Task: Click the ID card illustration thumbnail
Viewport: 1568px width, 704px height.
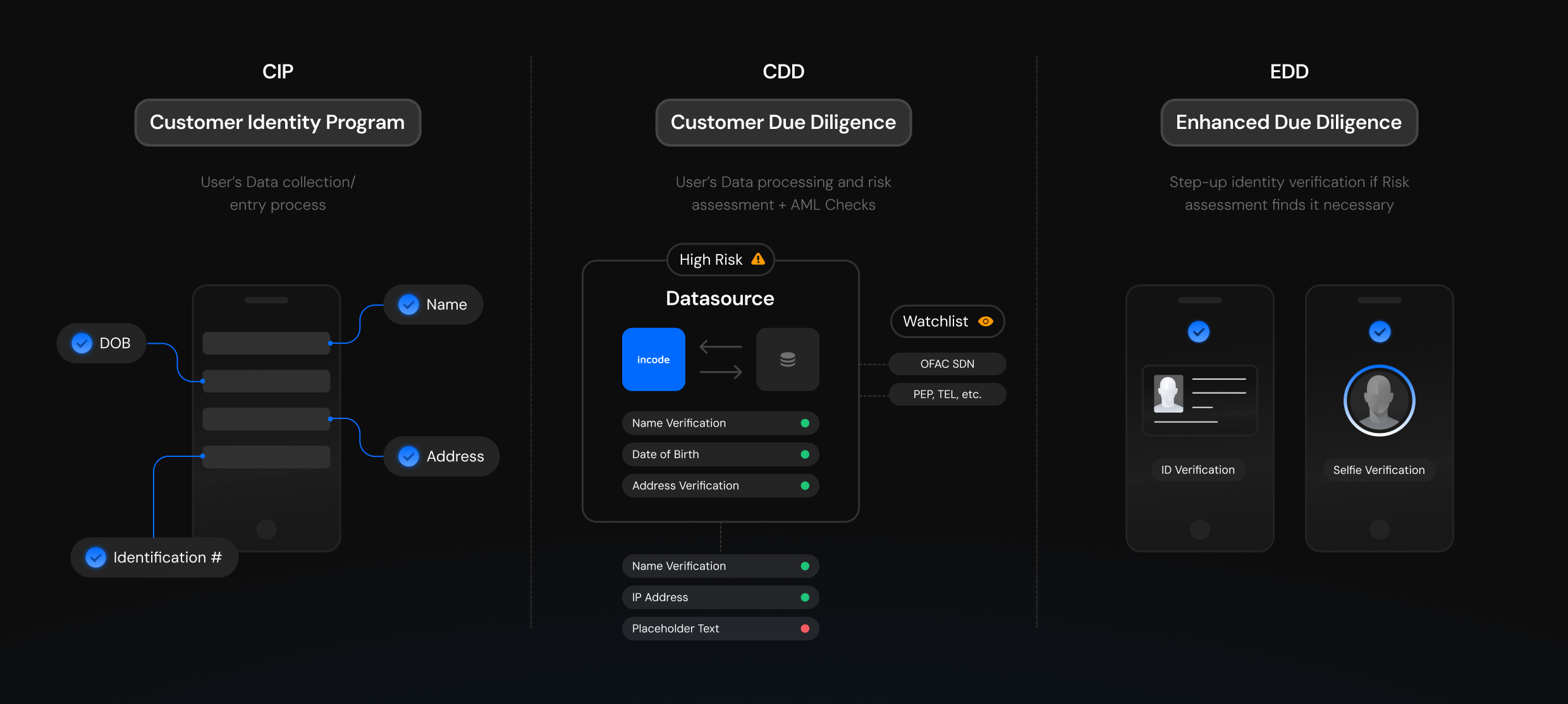Action: [x=1199, y=400]
